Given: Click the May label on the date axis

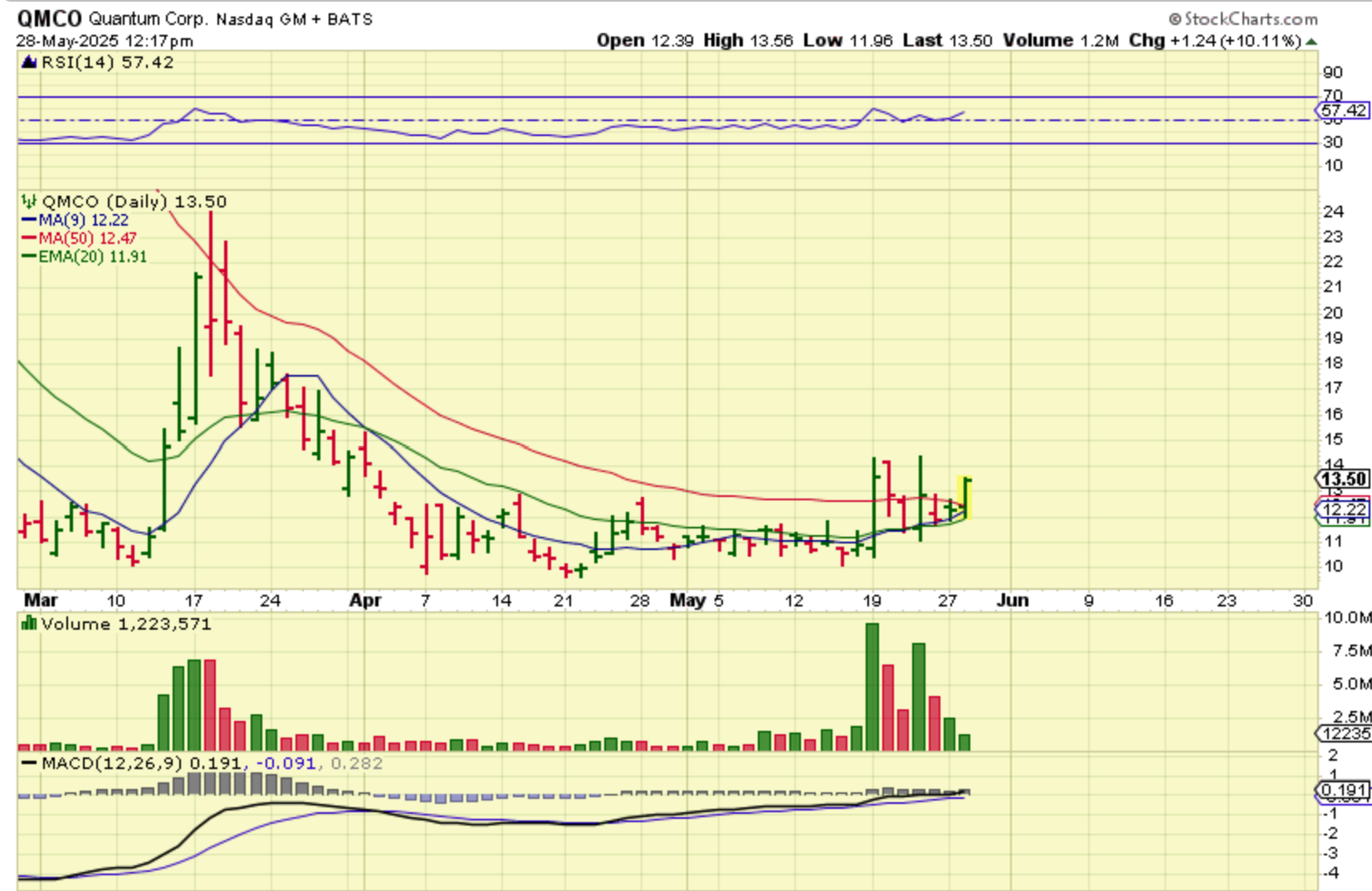Looking at the screenshot, I should [687, 600].
